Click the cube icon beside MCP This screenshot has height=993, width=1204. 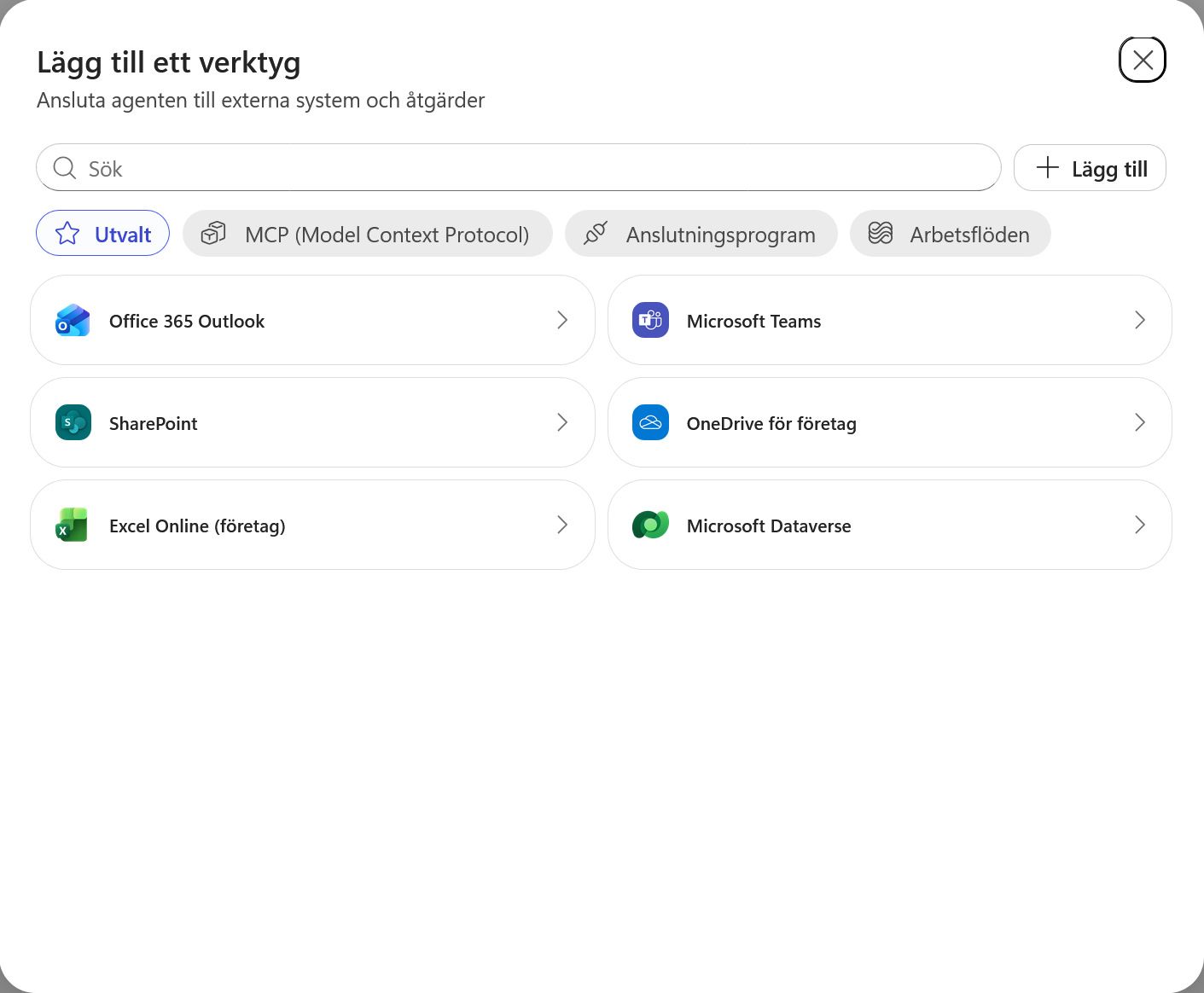click(213, 234)
